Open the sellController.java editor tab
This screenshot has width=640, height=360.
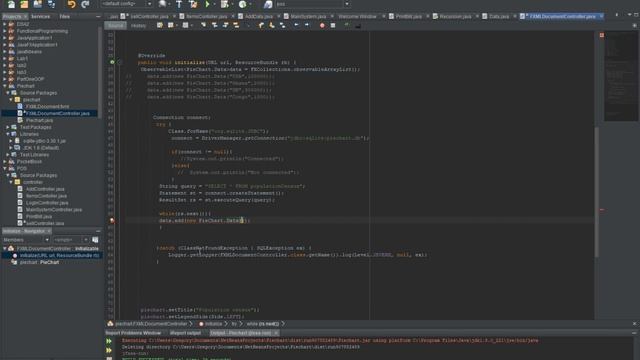(x=149, y=16)
